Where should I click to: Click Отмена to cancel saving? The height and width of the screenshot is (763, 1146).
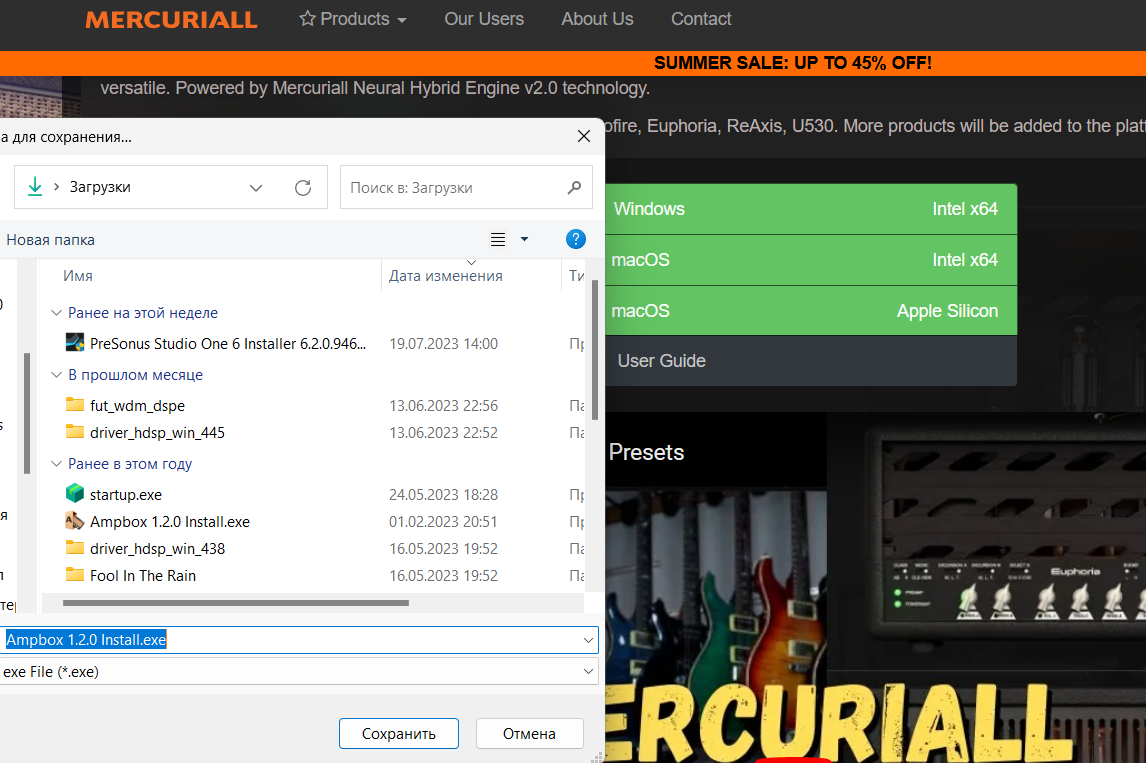coord(529,734)
